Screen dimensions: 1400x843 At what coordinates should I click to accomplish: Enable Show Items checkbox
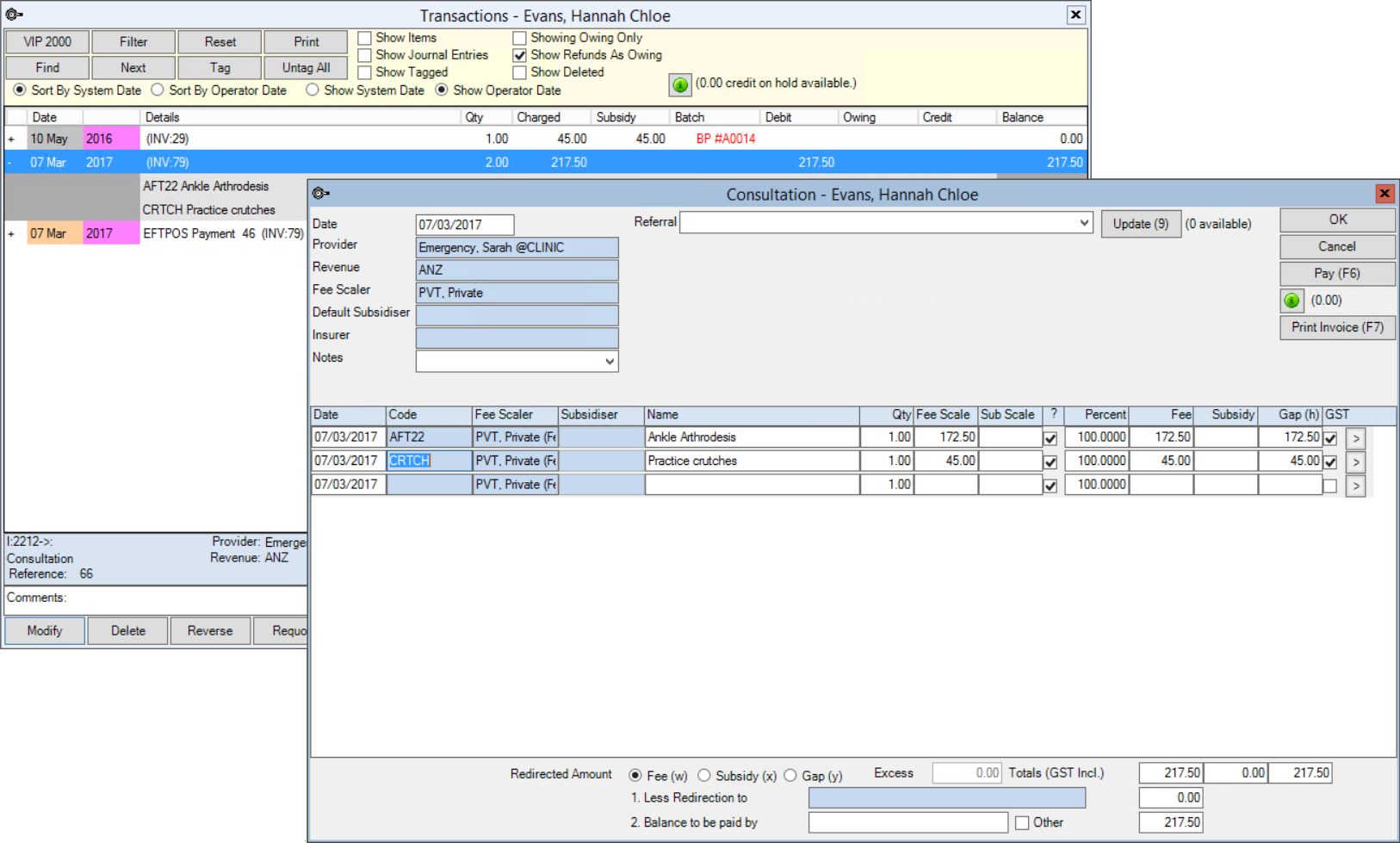[x=365, y=38]
